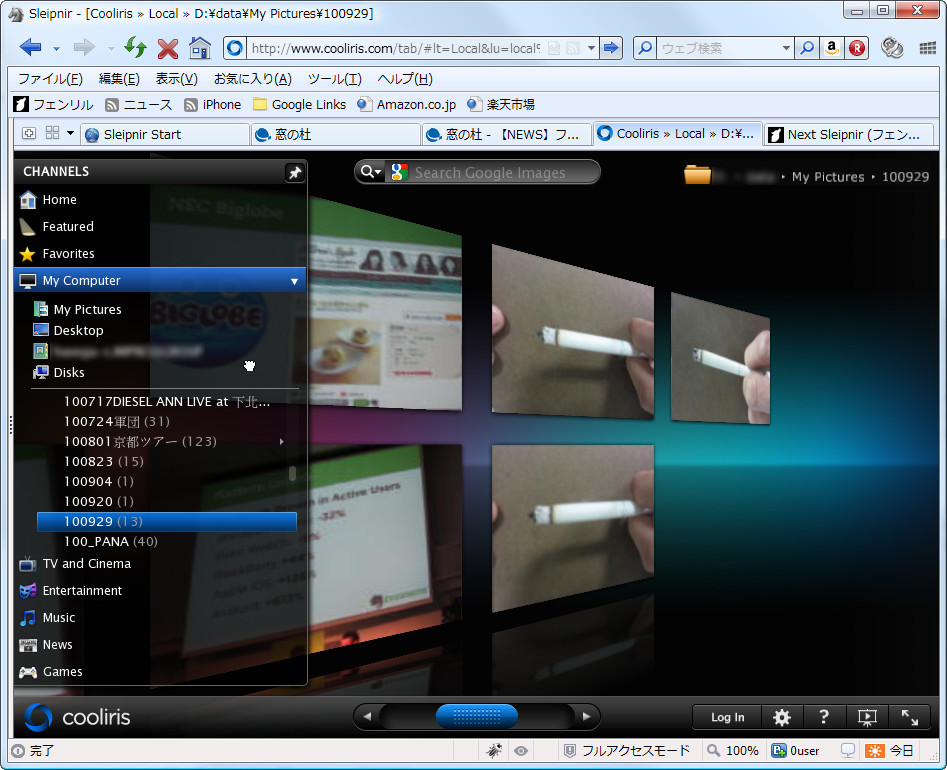Viewport: 947px width, 770px height.
Task: Click the blue Go arrow next to address bar
Action: coord(611,48)
